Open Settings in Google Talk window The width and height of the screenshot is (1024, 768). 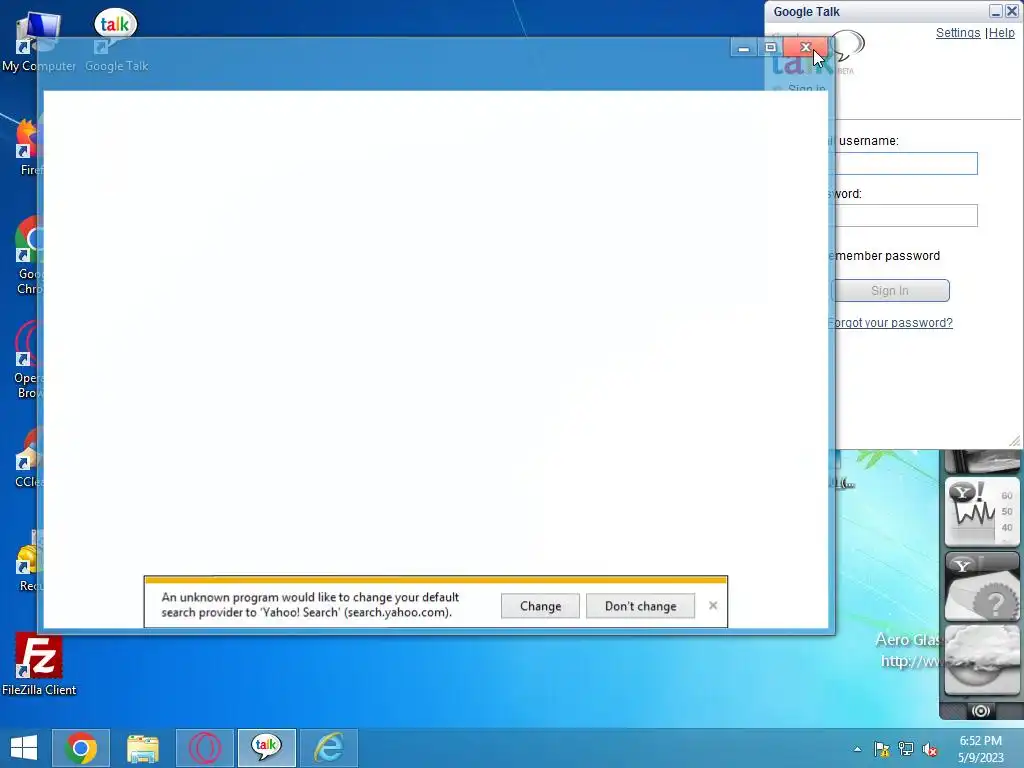(957, 33)
